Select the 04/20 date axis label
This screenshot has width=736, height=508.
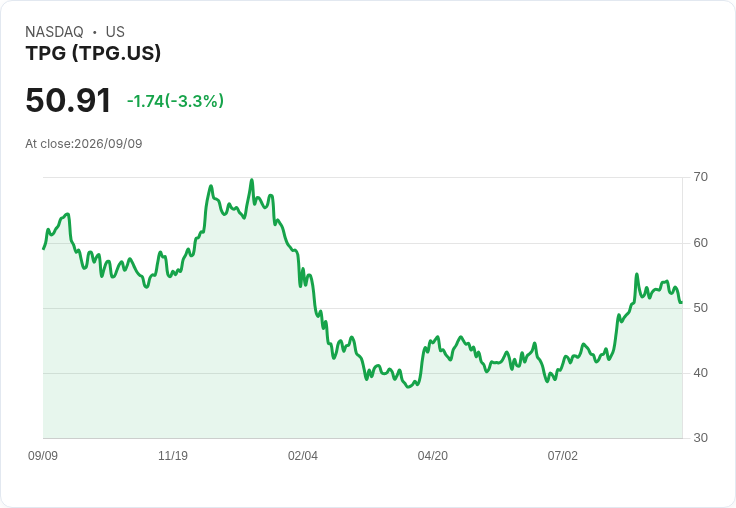[x=433, y=455]
